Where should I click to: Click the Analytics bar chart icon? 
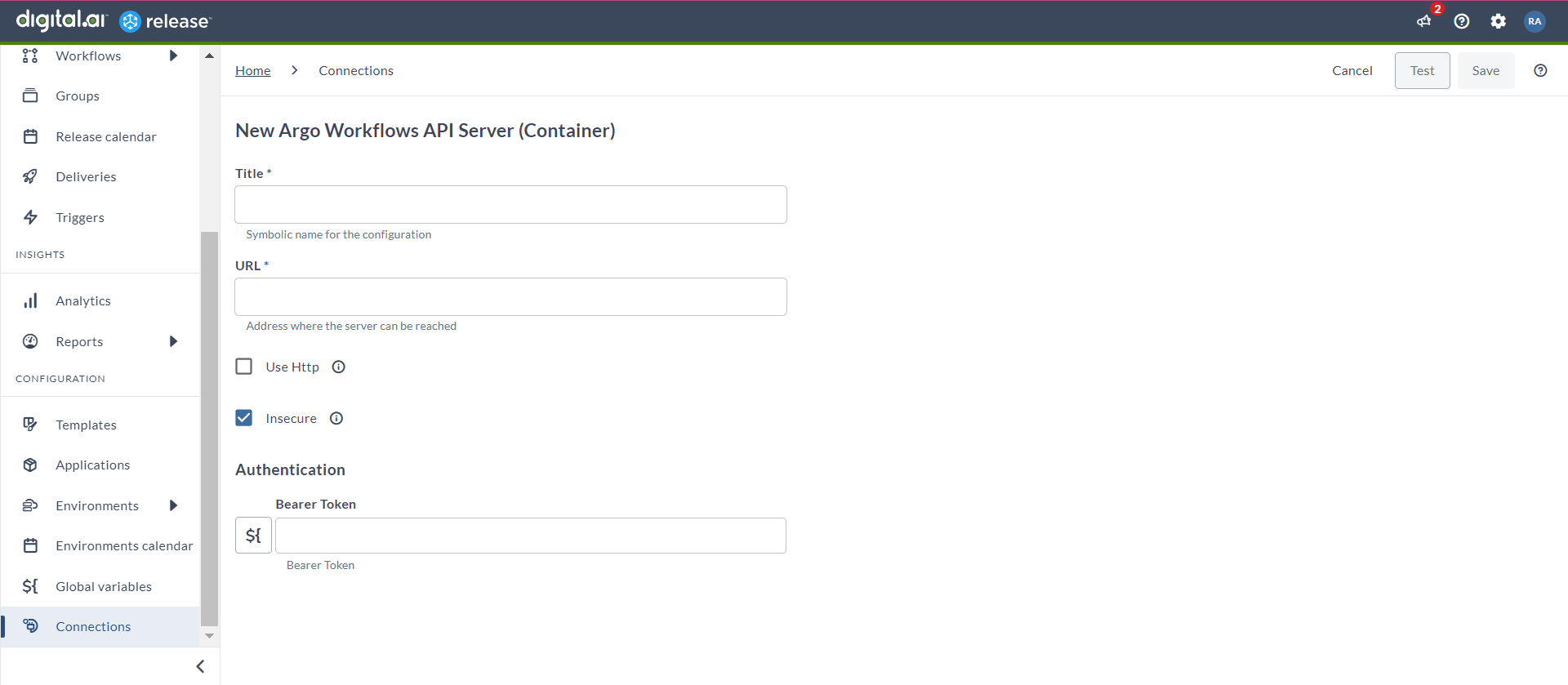pos(30,300)
